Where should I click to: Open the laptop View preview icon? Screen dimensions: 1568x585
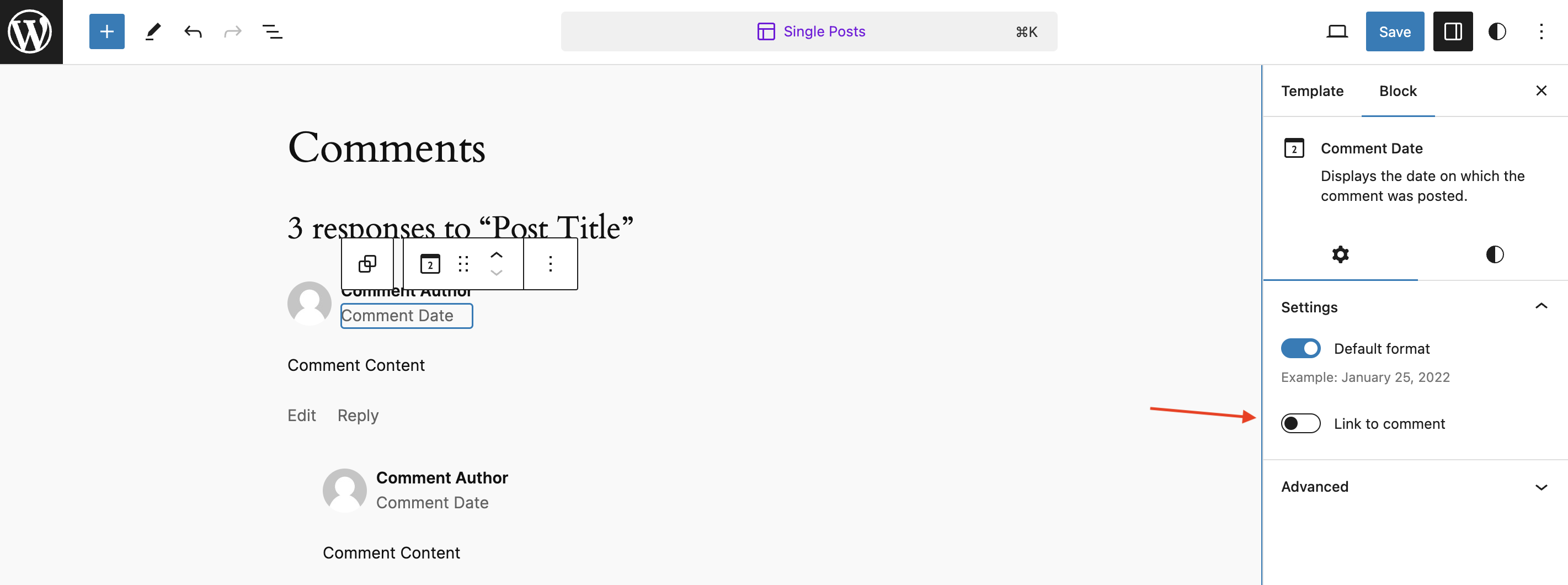click(1337, 31)
